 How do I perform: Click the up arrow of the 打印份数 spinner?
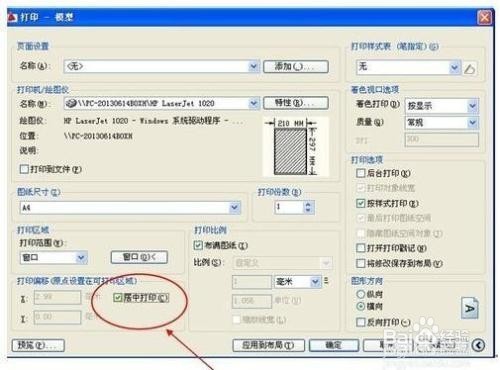coord(308,204)
